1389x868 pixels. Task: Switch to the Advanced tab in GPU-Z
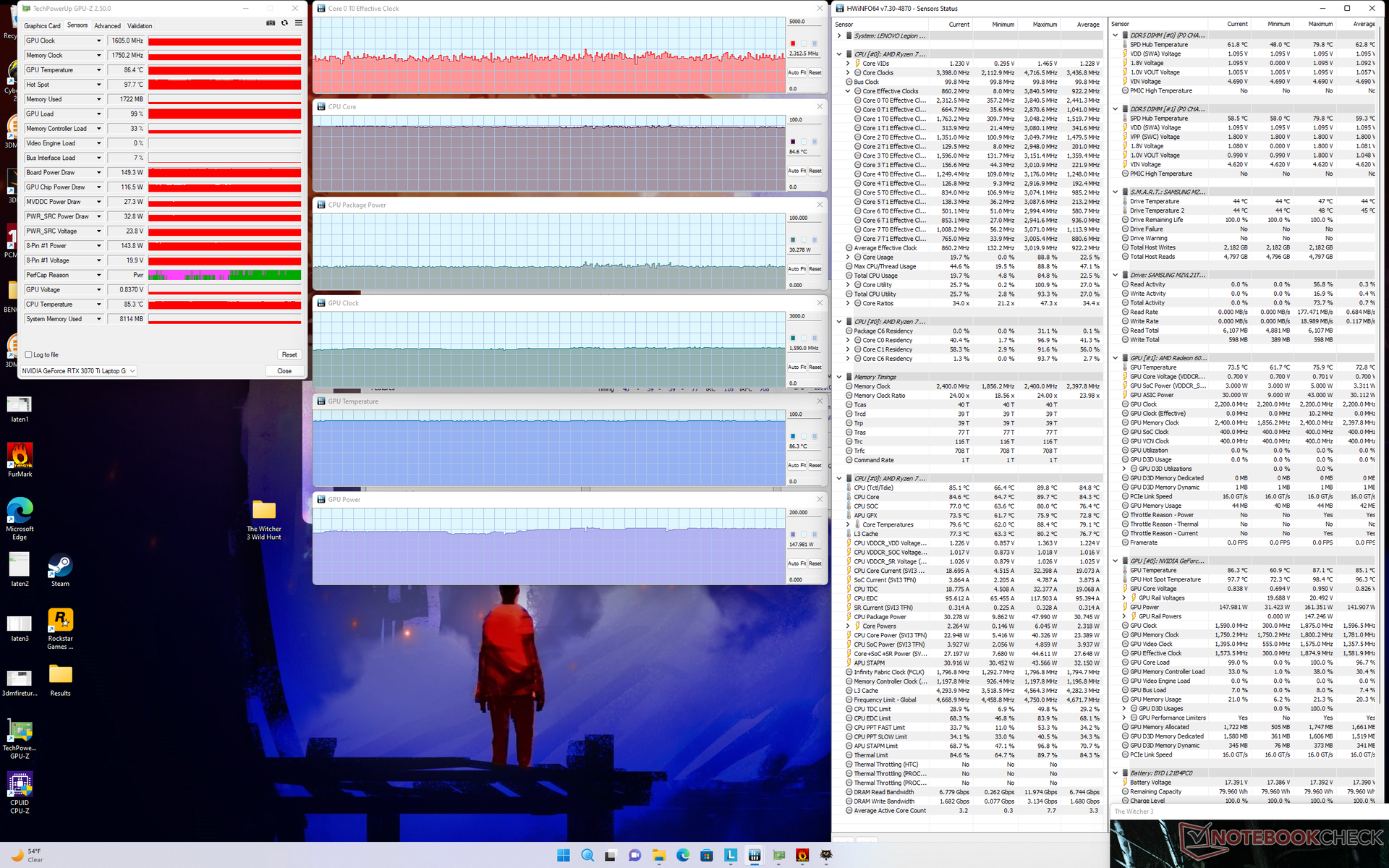tap(107, 26)
